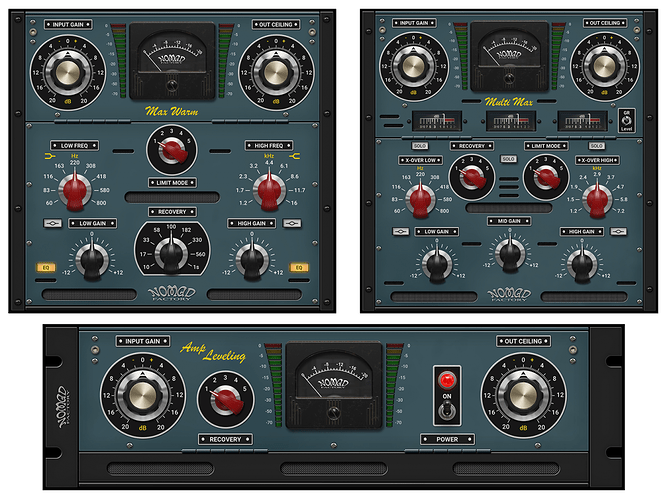
Task: Click the High Gain knob in Max Warm
Action: (252, 259)
